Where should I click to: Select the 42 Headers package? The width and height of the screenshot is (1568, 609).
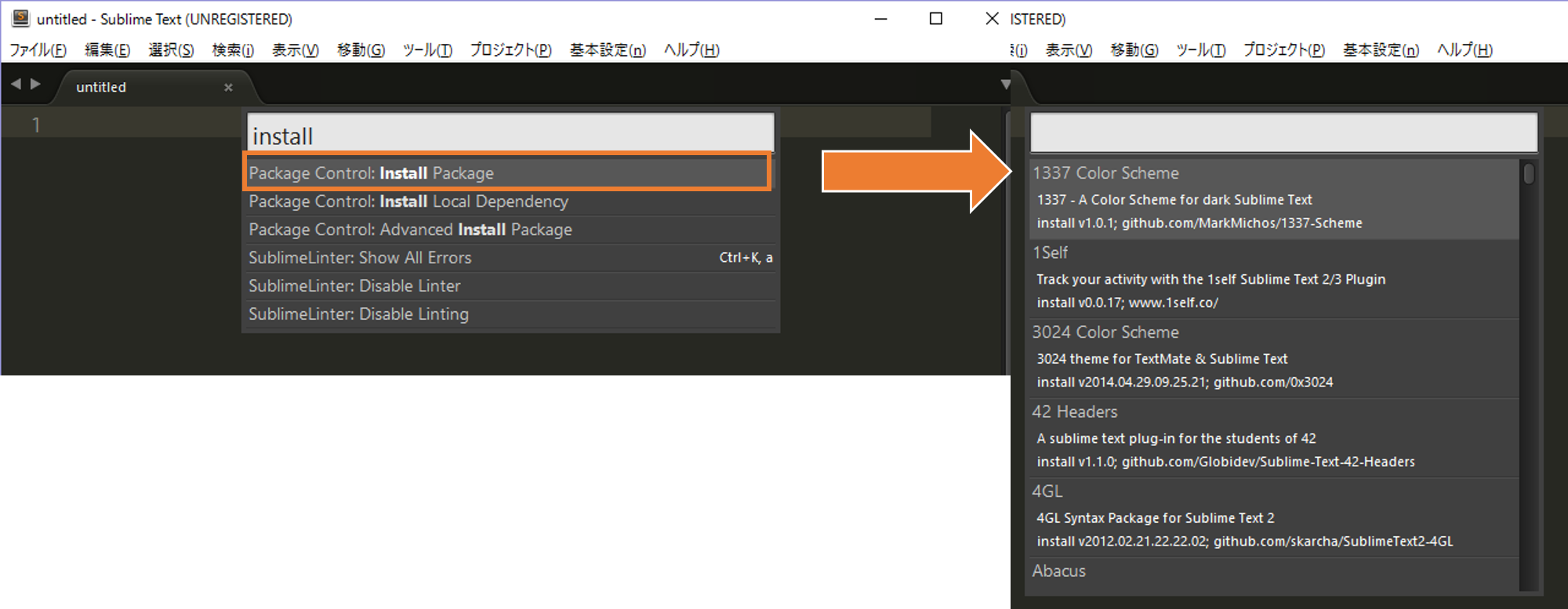tap(1274, 437)
